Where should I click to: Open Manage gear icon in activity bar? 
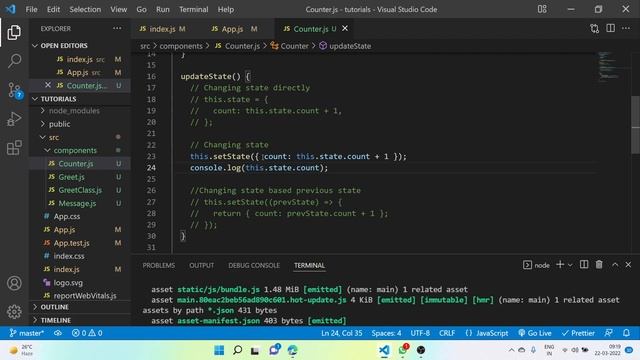click(14, 311)
